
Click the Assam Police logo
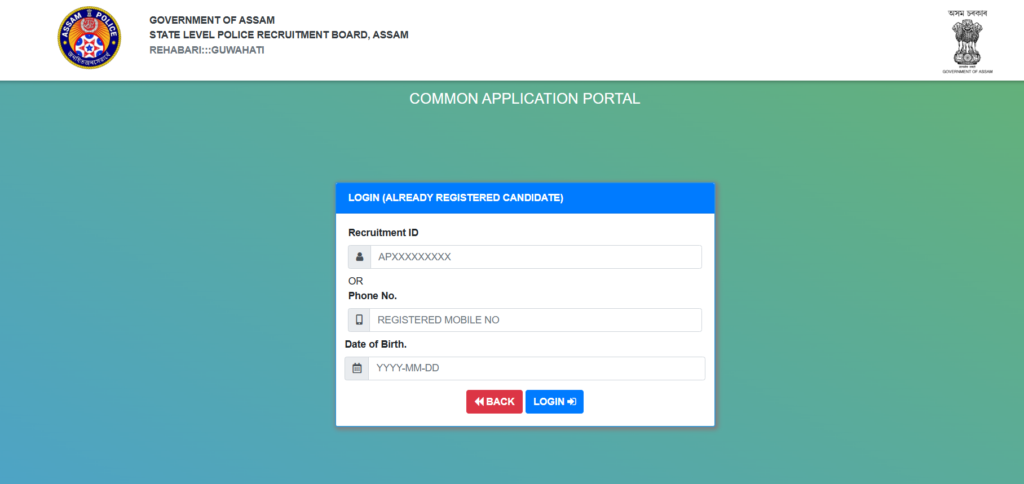(x=88, y=38)
